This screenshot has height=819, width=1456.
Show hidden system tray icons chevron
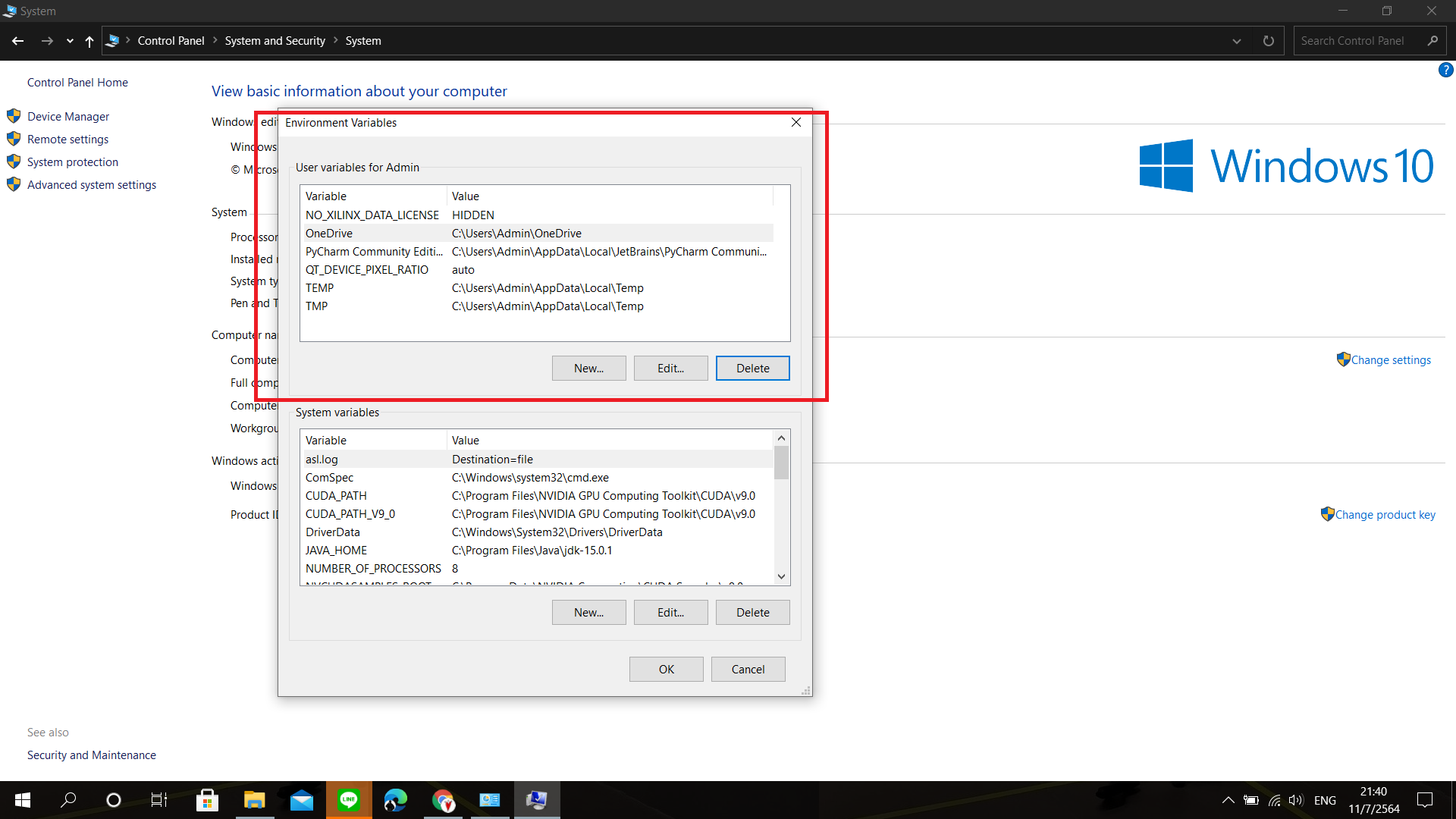click(x=1228, y=800)
